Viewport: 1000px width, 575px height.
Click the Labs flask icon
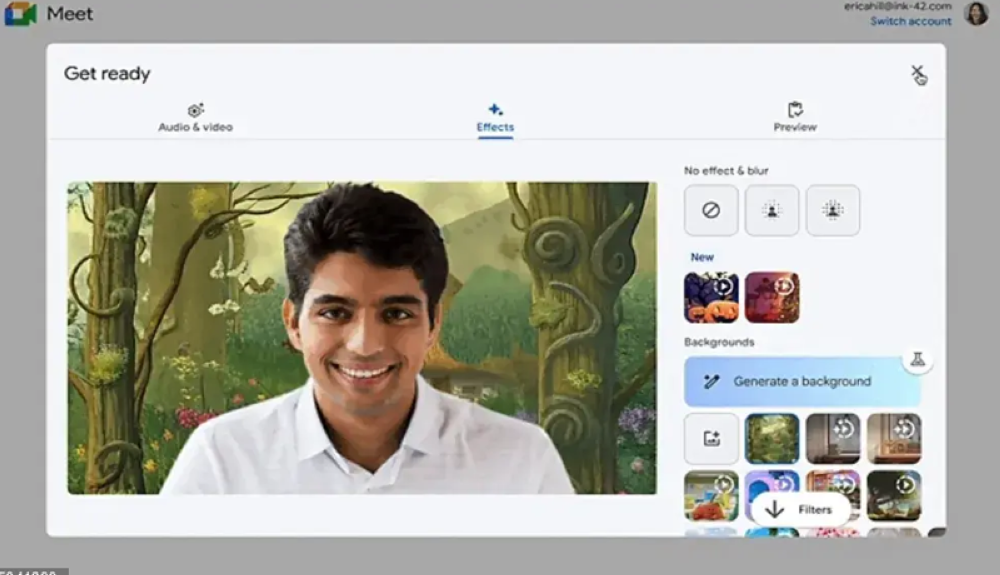pos(917,359)
